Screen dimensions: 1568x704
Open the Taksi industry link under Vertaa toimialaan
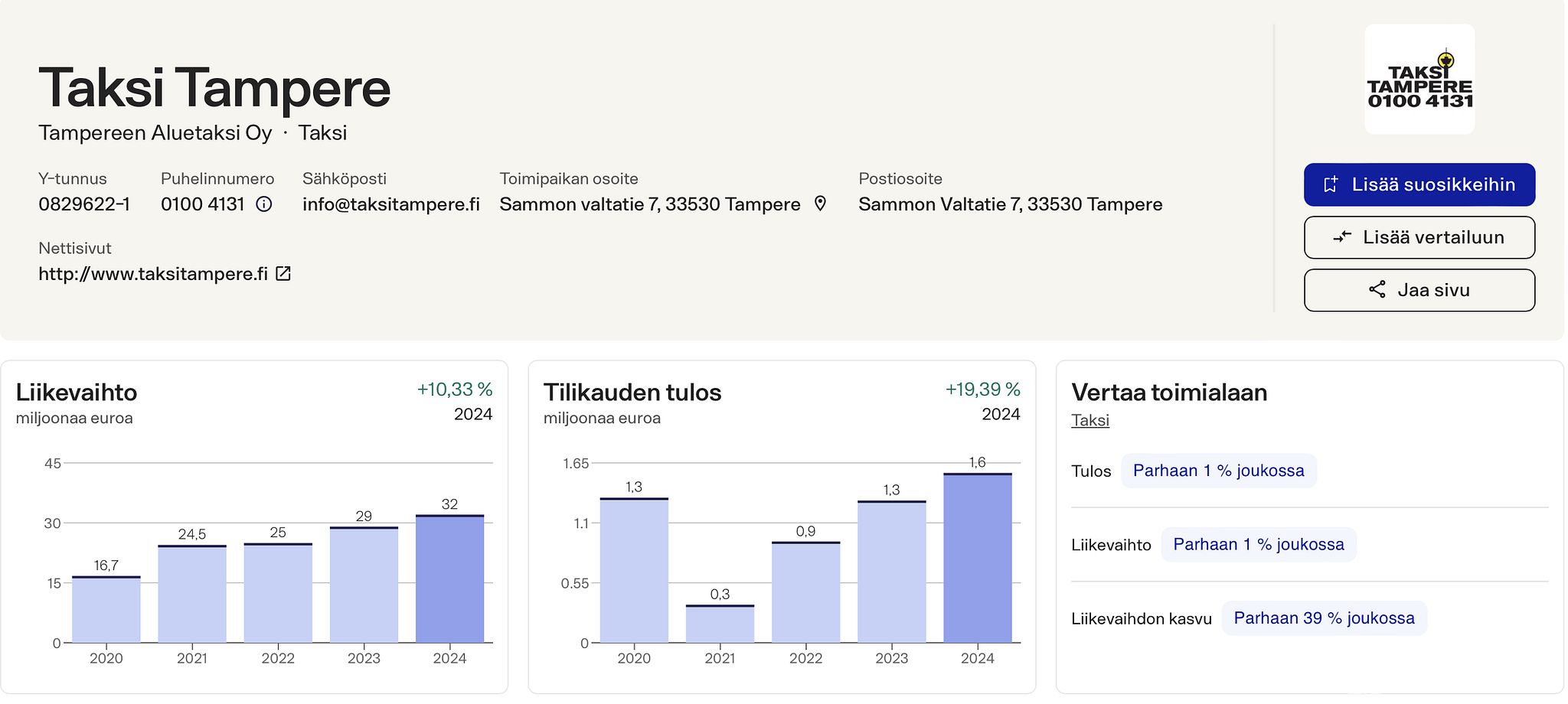tap(1090, 420)
